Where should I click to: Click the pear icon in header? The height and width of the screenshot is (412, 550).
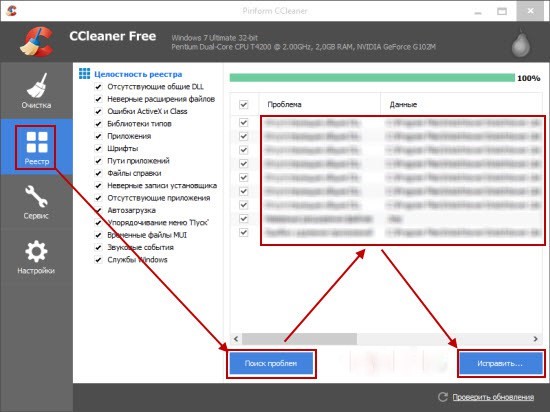521,45
